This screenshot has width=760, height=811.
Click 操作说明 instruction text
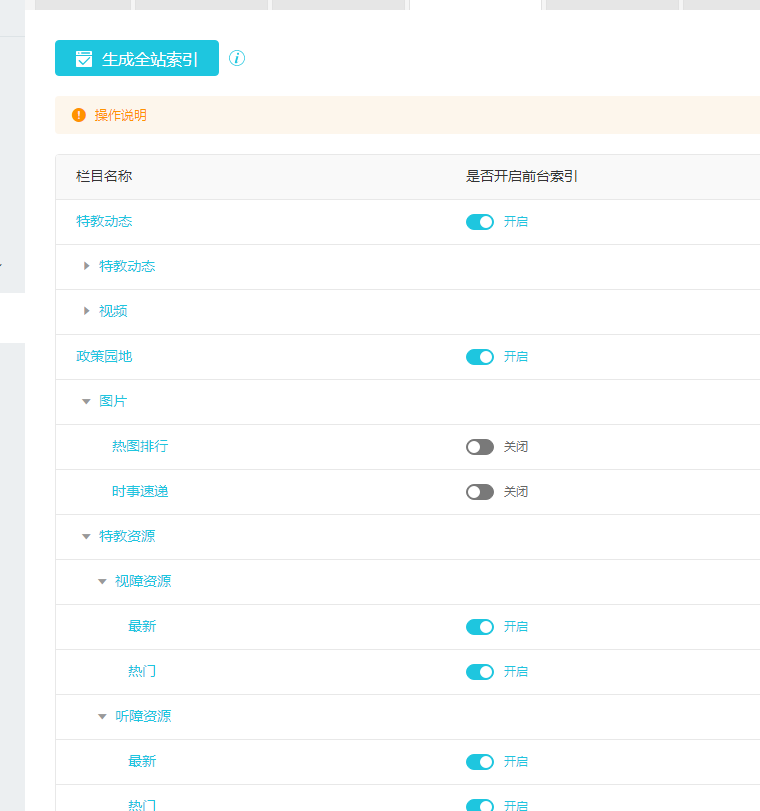pos(121,115)
